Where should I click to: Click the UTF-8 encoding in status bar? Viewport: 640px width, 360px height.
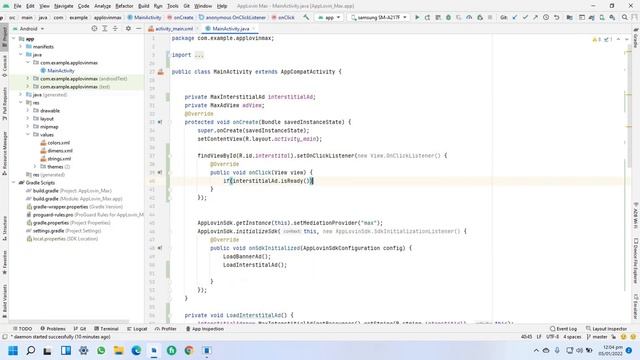pyautogui.click(x=552, y=337)
